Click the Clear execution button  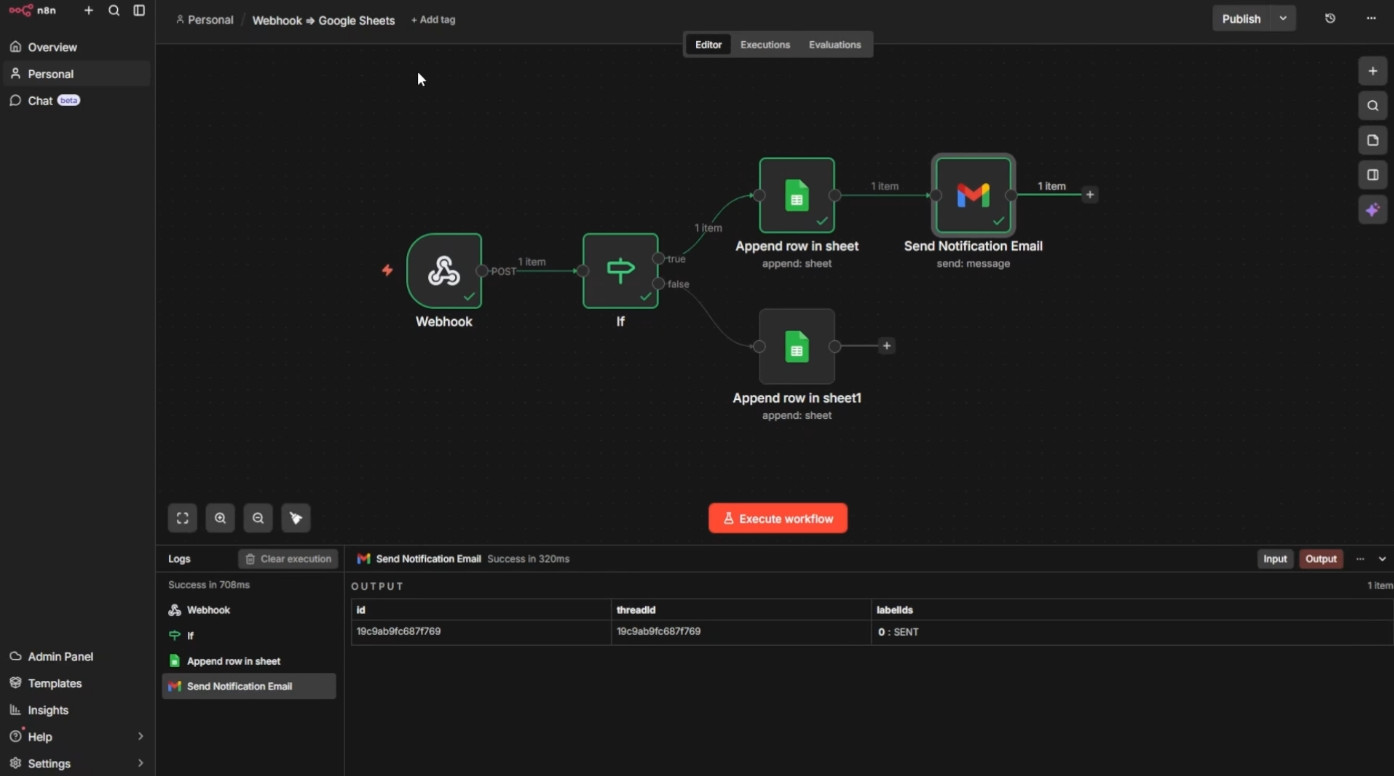tap(288, 559)
